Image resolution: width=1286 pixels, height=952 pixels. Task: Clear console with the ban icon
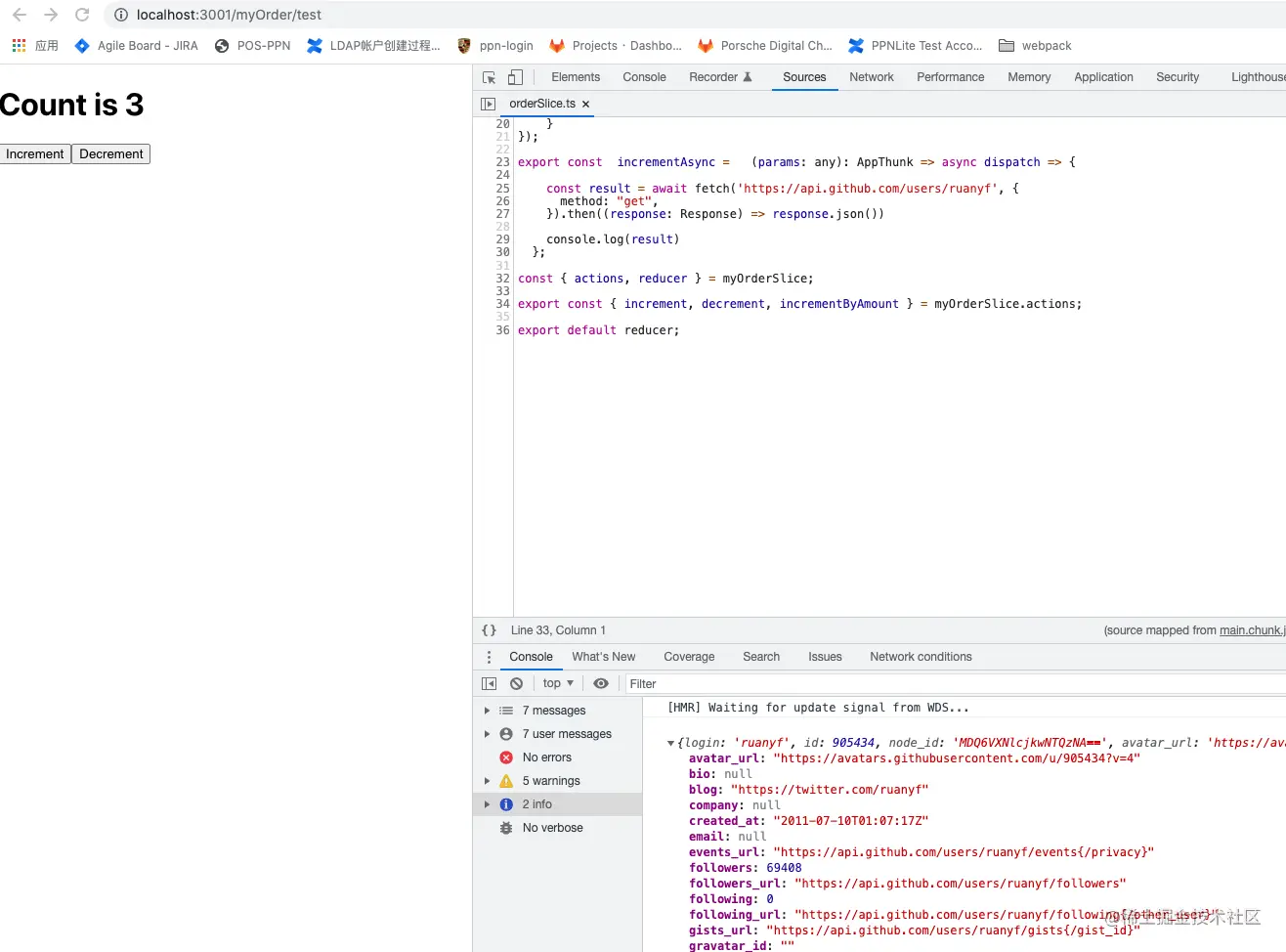click(x=517, y=683)
